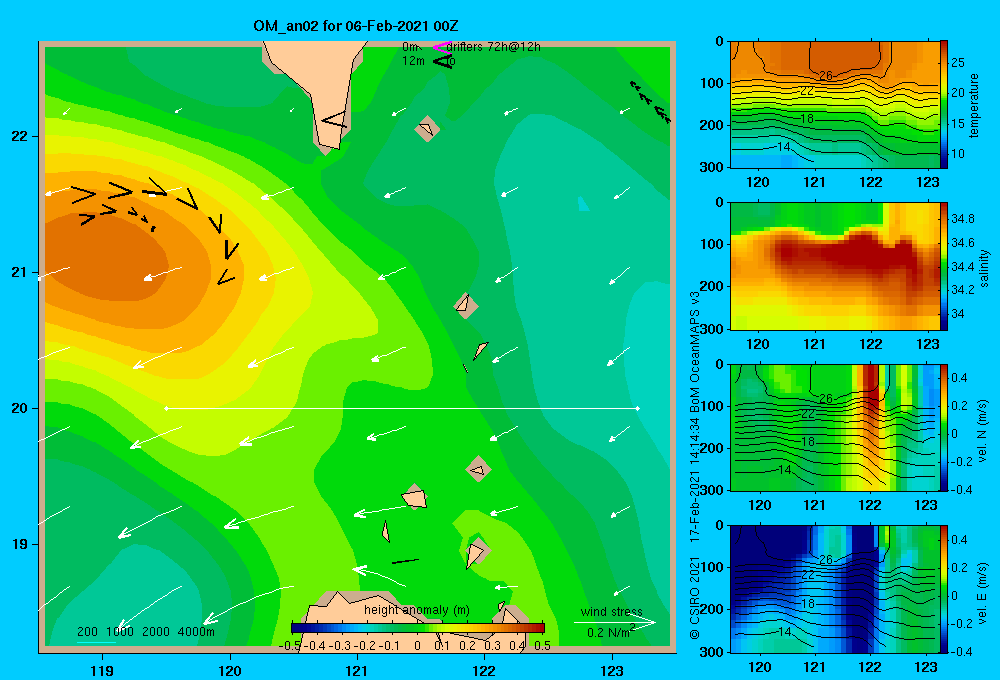The height and width of the screenshot is (680, 1000).
Task: Click the '25' temperature scale tick
Action: click(x=958, y=63)
